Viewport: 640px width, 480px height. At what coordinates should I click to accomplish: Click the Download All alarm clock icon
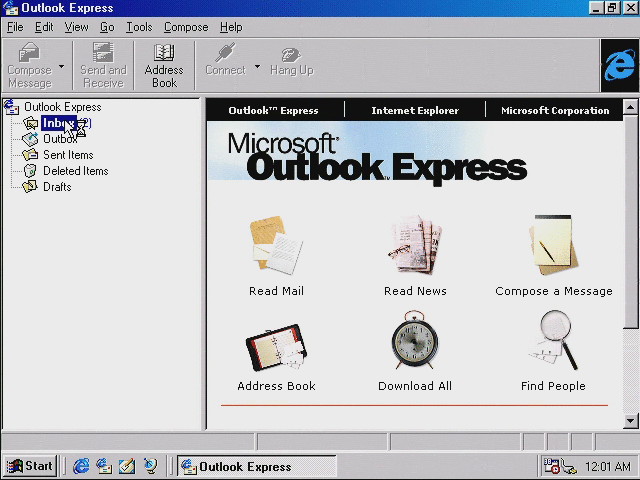(415, 339)
